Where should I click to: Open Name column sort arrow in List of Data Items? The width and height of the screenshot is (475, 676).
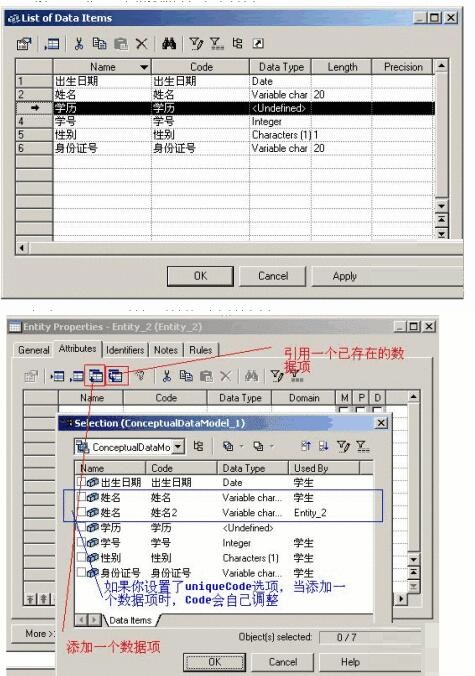(144, 67)
